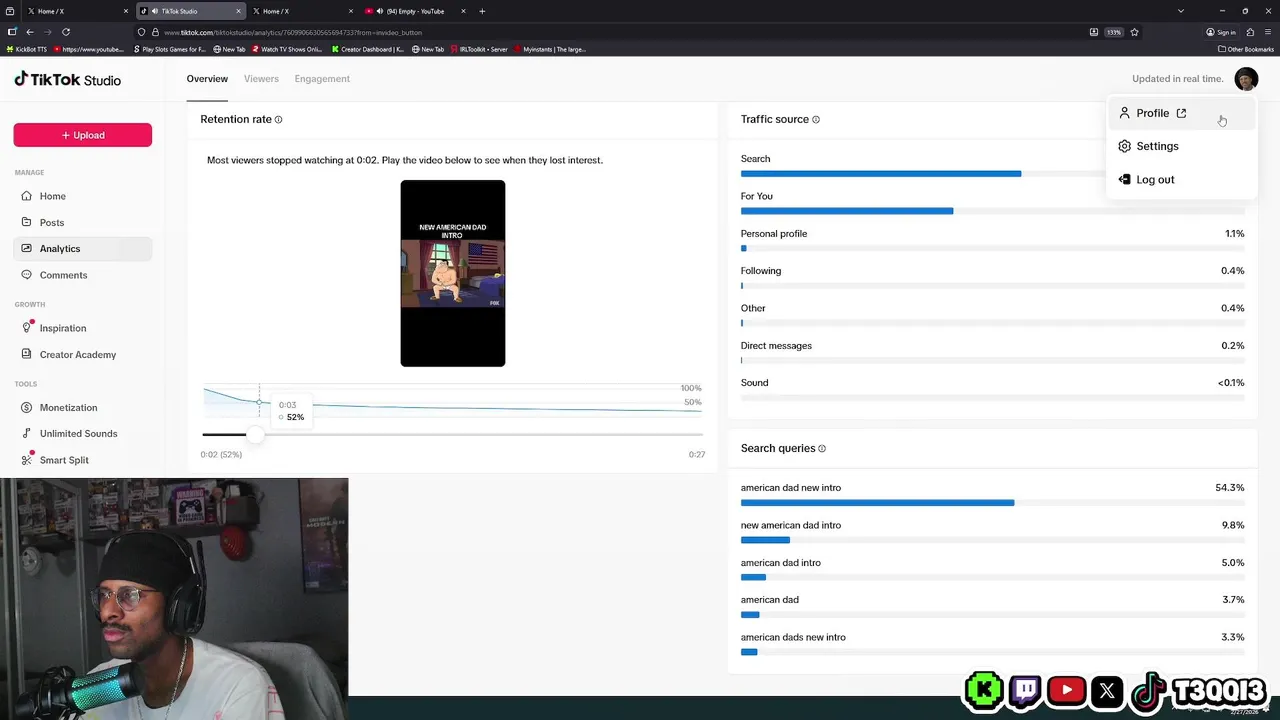Image resolution: width=1280 pixels, height=720 pixels.
Task: Open Creator Academy in the sidebar
Action: [x=83, y=354]
